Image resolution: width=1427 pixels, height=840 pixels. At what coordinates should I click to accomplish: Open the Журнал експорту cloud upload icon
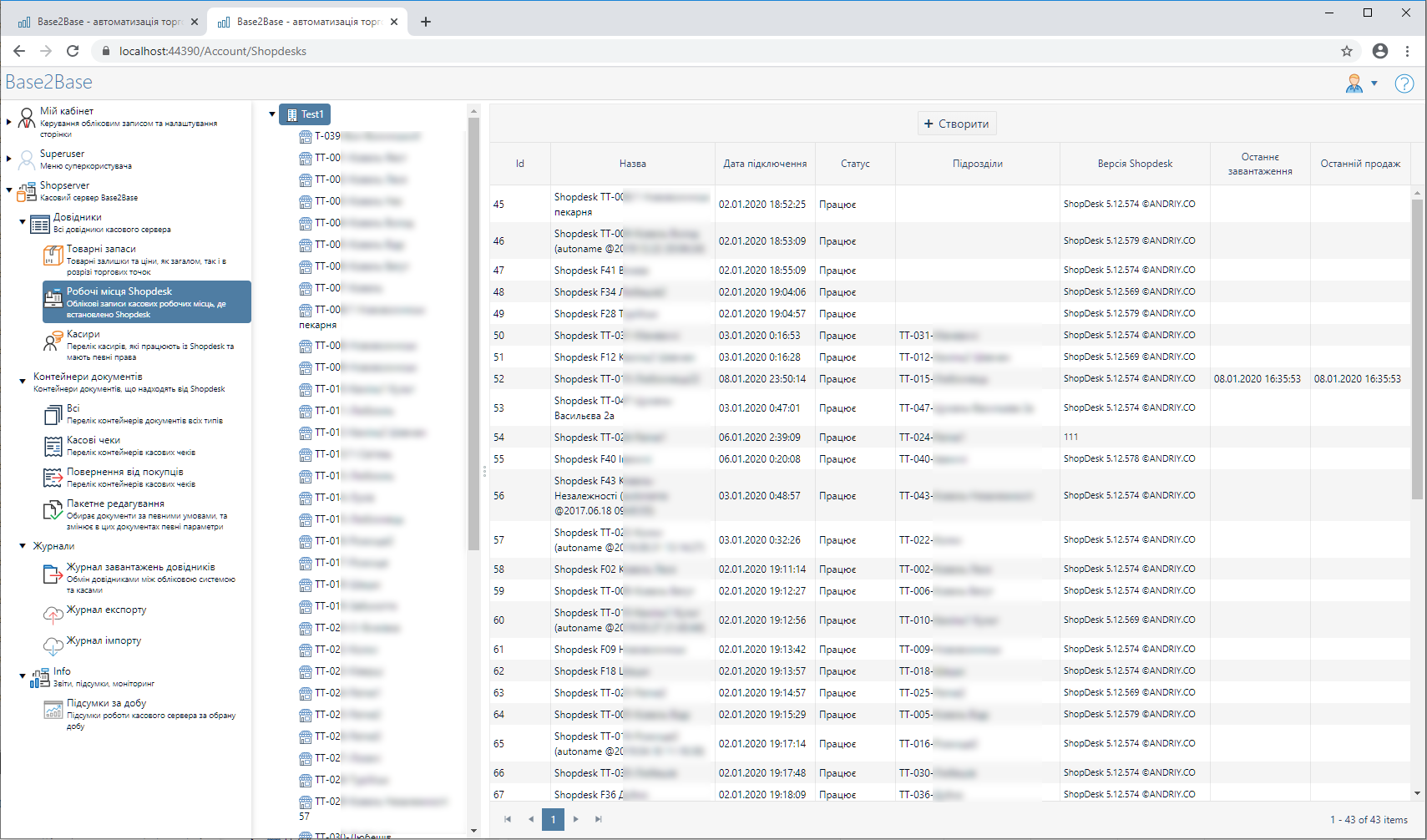coord(53,615)
